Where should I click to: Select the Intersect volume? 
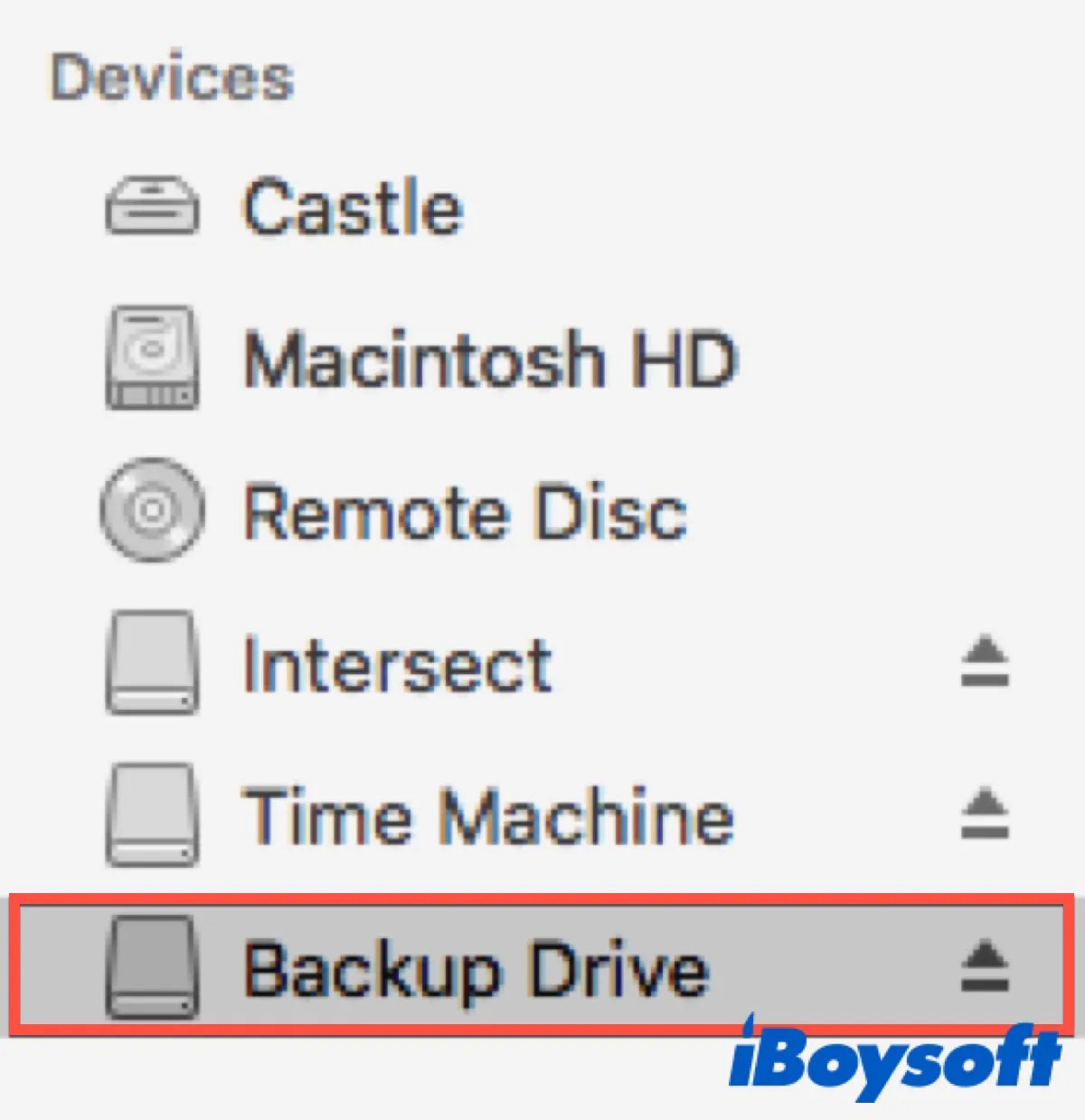[x=398, y=663]
